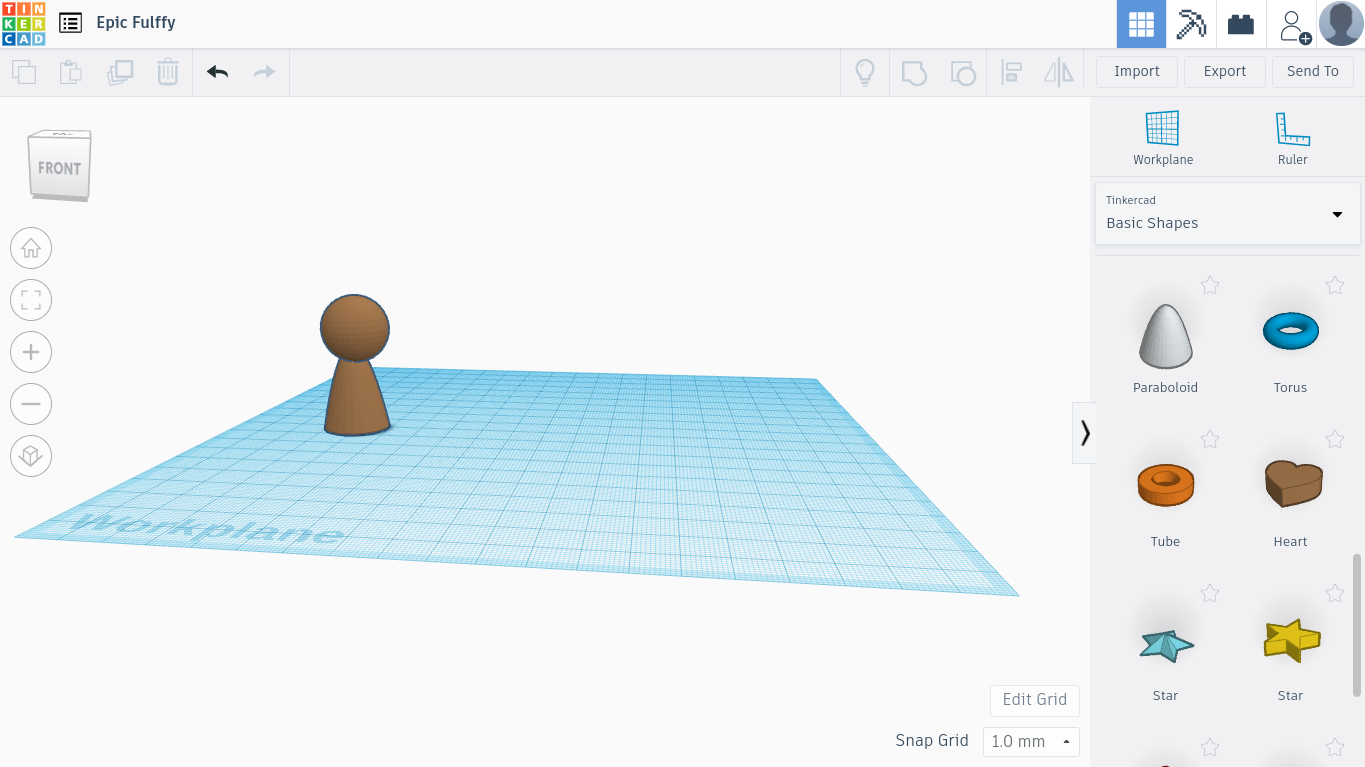Favorite the Paraboloid shape star

[x=1210, y=285]
